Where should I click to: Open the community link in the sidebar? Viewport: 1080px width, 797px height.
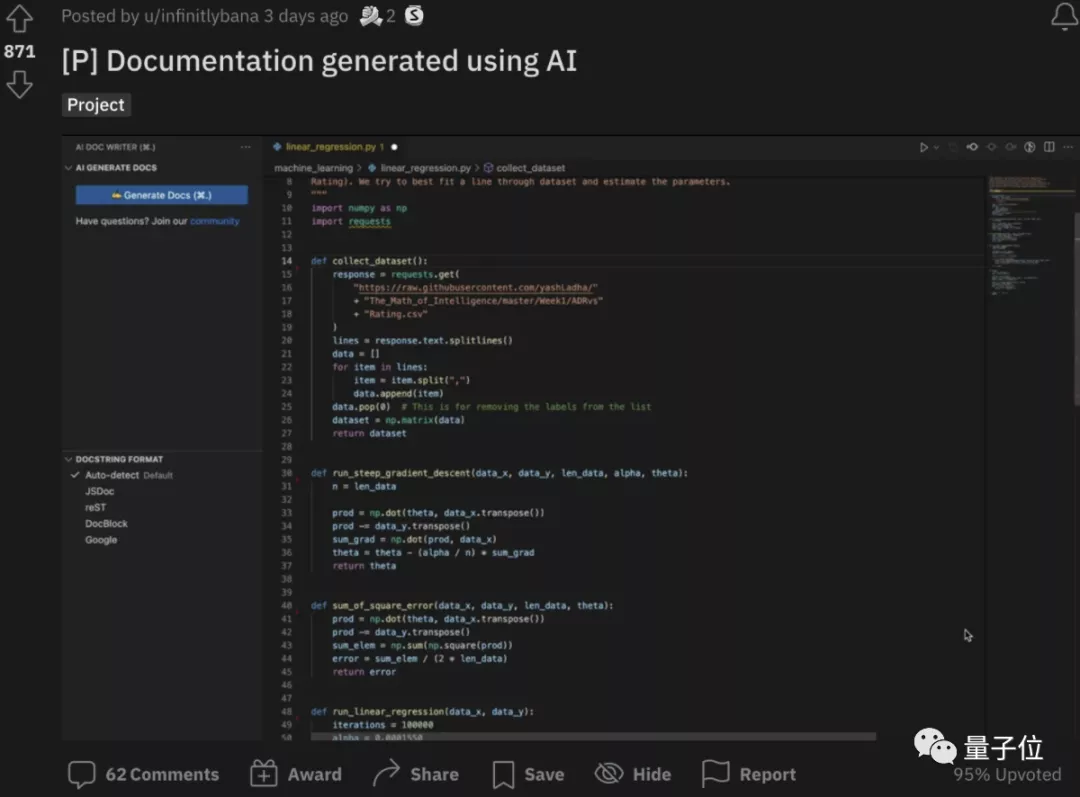[215, 221]
